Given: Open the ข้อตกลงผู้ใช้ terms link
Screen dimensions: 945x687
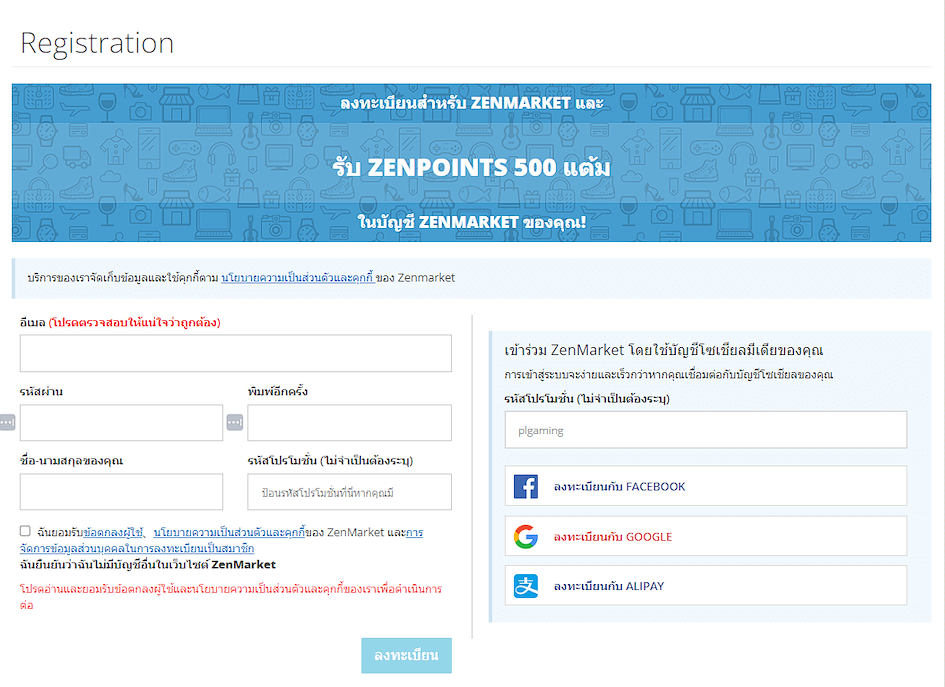Looking at the screenshot, I should click(113, 532).
